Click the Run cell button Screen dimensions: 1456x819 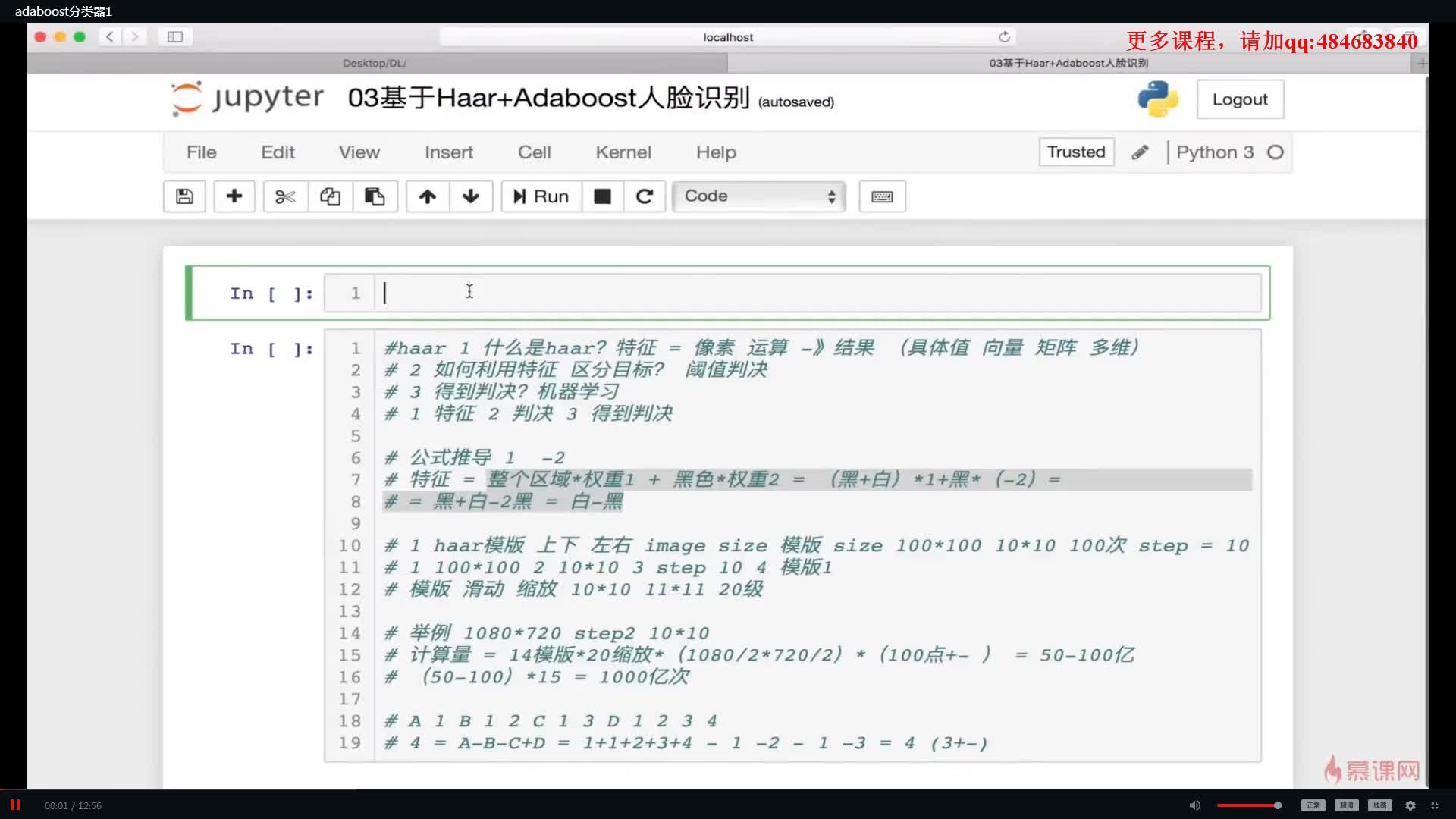(x=541, y=196)
